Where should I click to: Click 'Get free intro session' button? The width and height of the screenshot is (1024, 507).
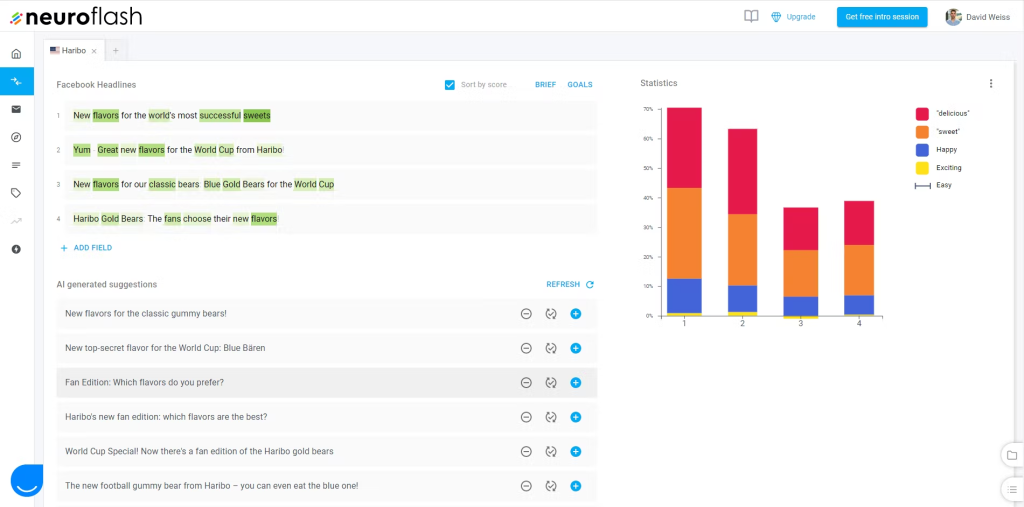(x=881, y=17)
